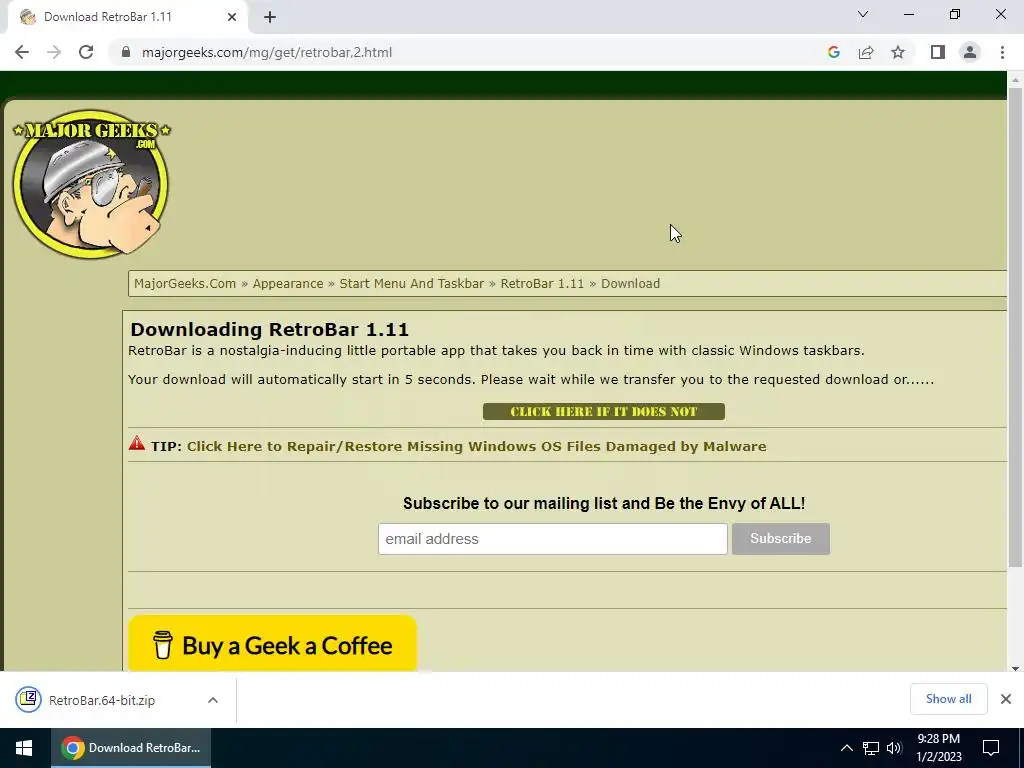Close the Download RetroBar 1.11 tab
The width and height of the screenshot is (1024, 768).
point(232,17)
